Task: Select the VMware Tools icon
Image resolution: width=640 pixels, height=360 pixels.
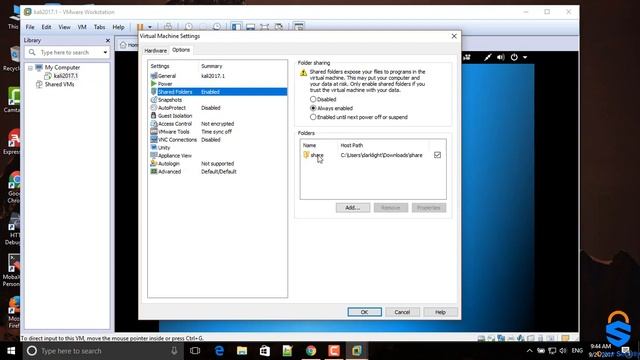Action: click(x=154, y=131)
